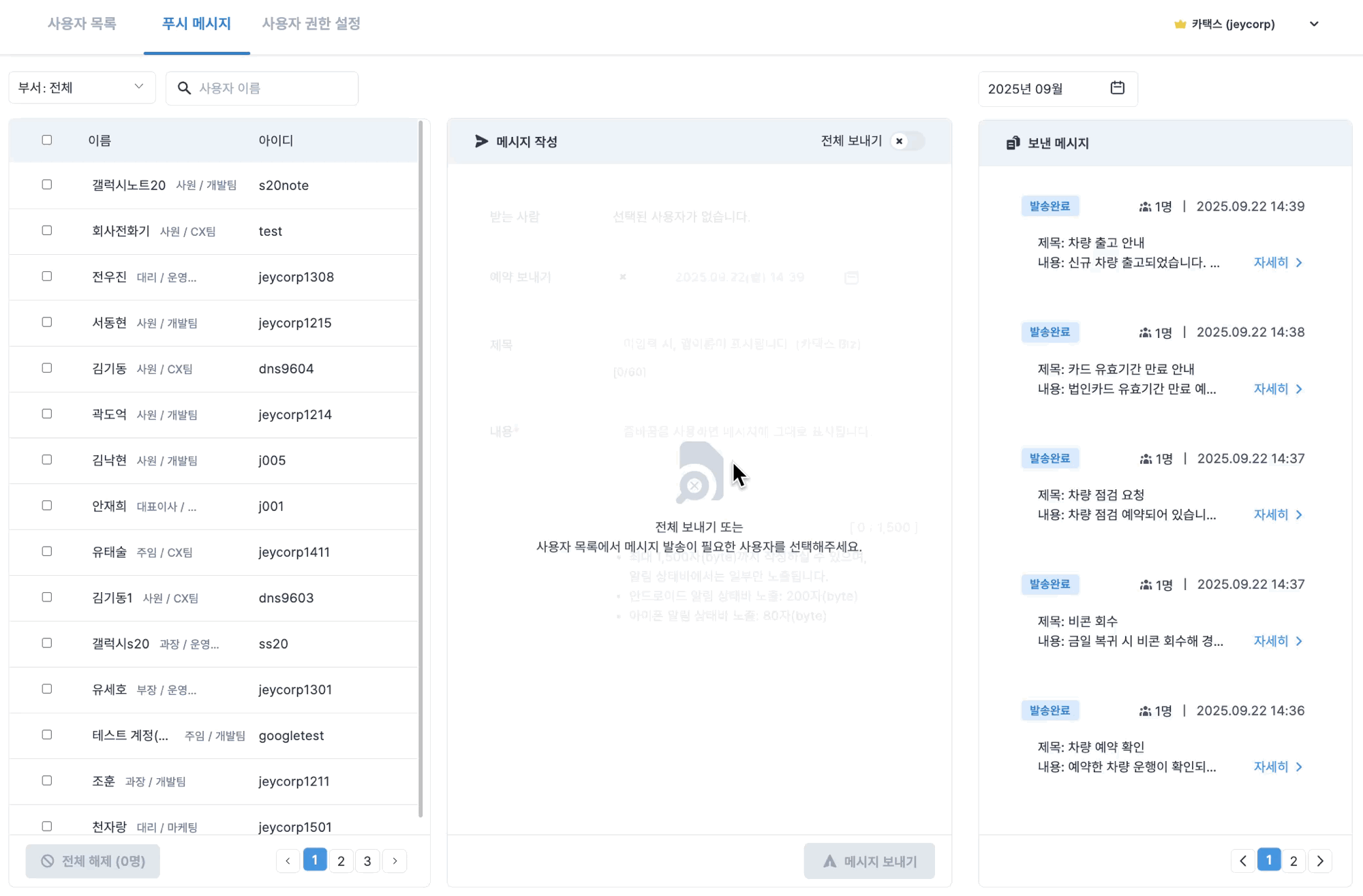This screenshot has height=896, width=1363.
Task: Click into the 사용자 이름 search field
Action: (273, 88)
